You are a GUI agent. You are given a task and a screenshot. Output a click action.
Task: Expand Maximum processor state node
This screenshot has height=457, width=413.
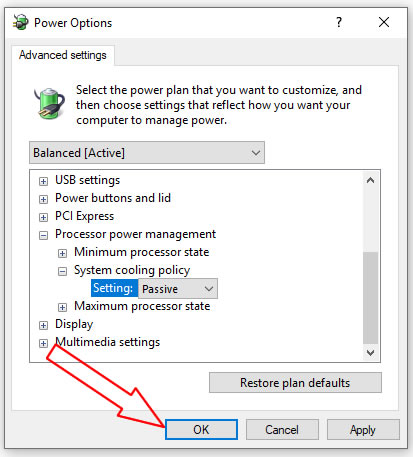point(62,307)
